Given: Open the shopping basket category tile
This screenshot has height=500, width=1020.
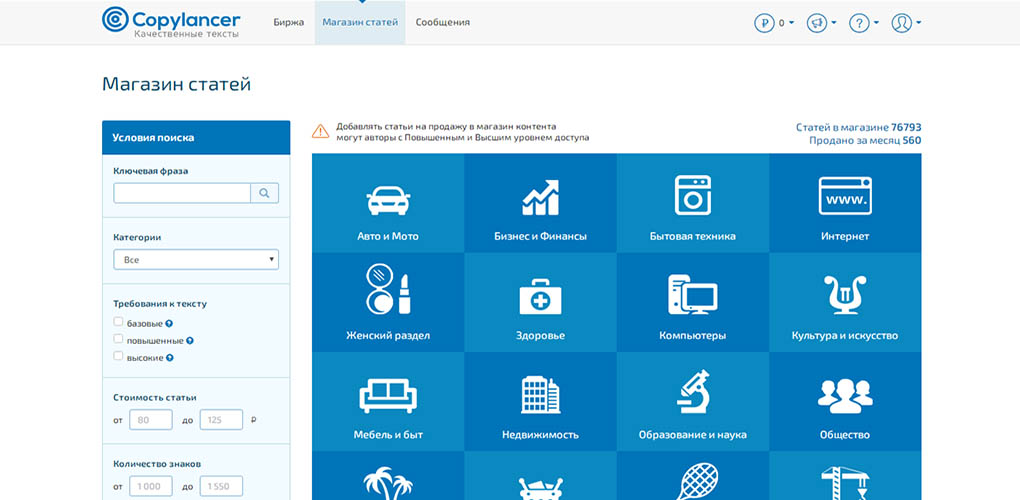Looking at the screenshot, I should pos(541,475).
